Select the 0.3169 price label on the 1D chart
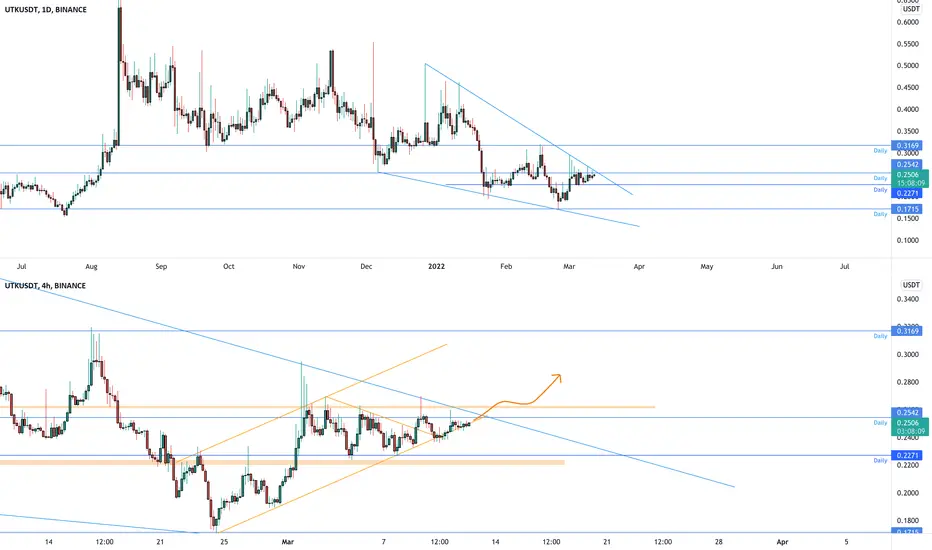Viewport: 932px width, 550px height. 907,146
